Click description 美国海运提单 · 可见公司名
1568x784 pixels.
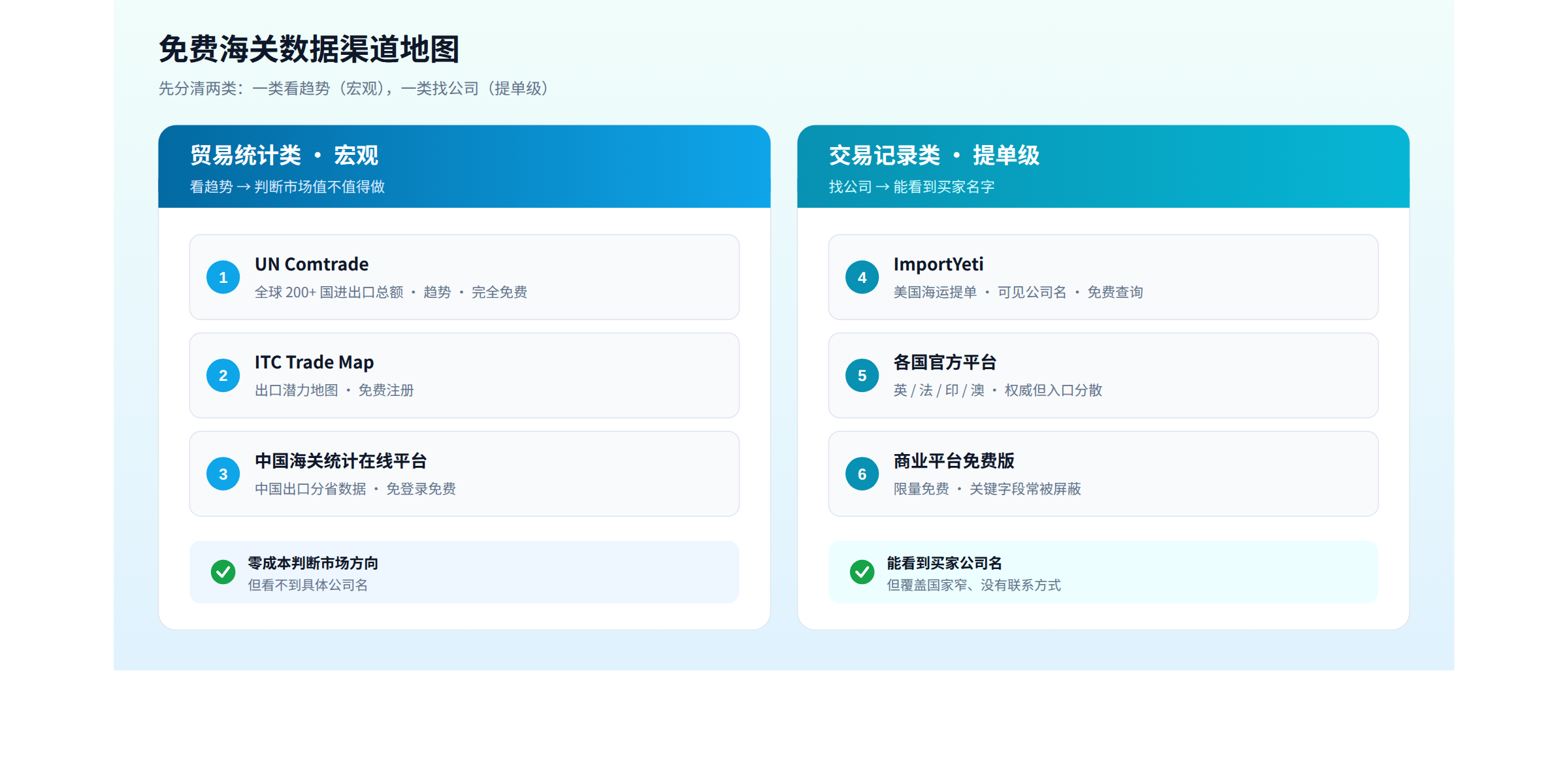pos(980,292)
